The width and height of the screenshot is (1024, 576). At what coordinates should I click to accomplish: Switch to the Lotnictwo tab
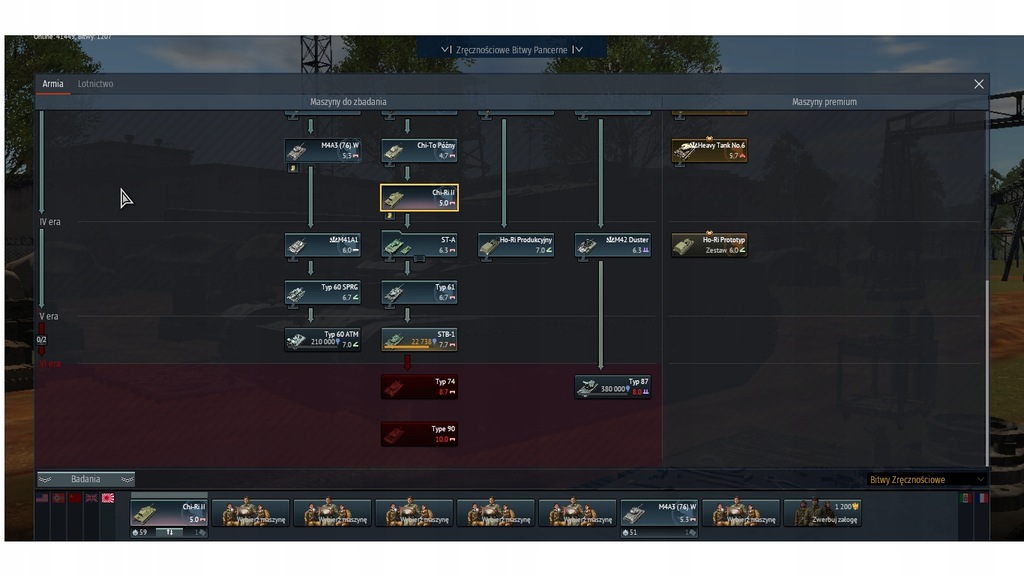coord(95,84)
